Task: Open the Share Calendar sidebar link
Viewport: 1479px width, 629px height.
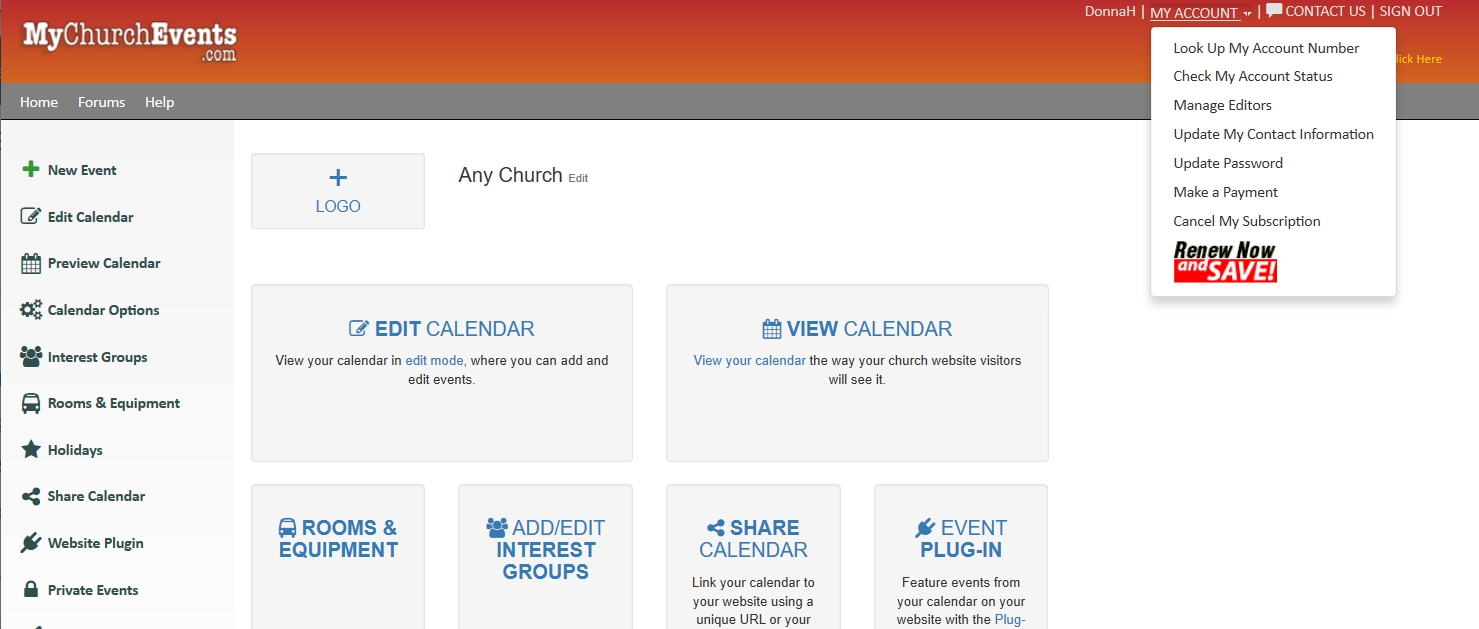Action: 97,496
